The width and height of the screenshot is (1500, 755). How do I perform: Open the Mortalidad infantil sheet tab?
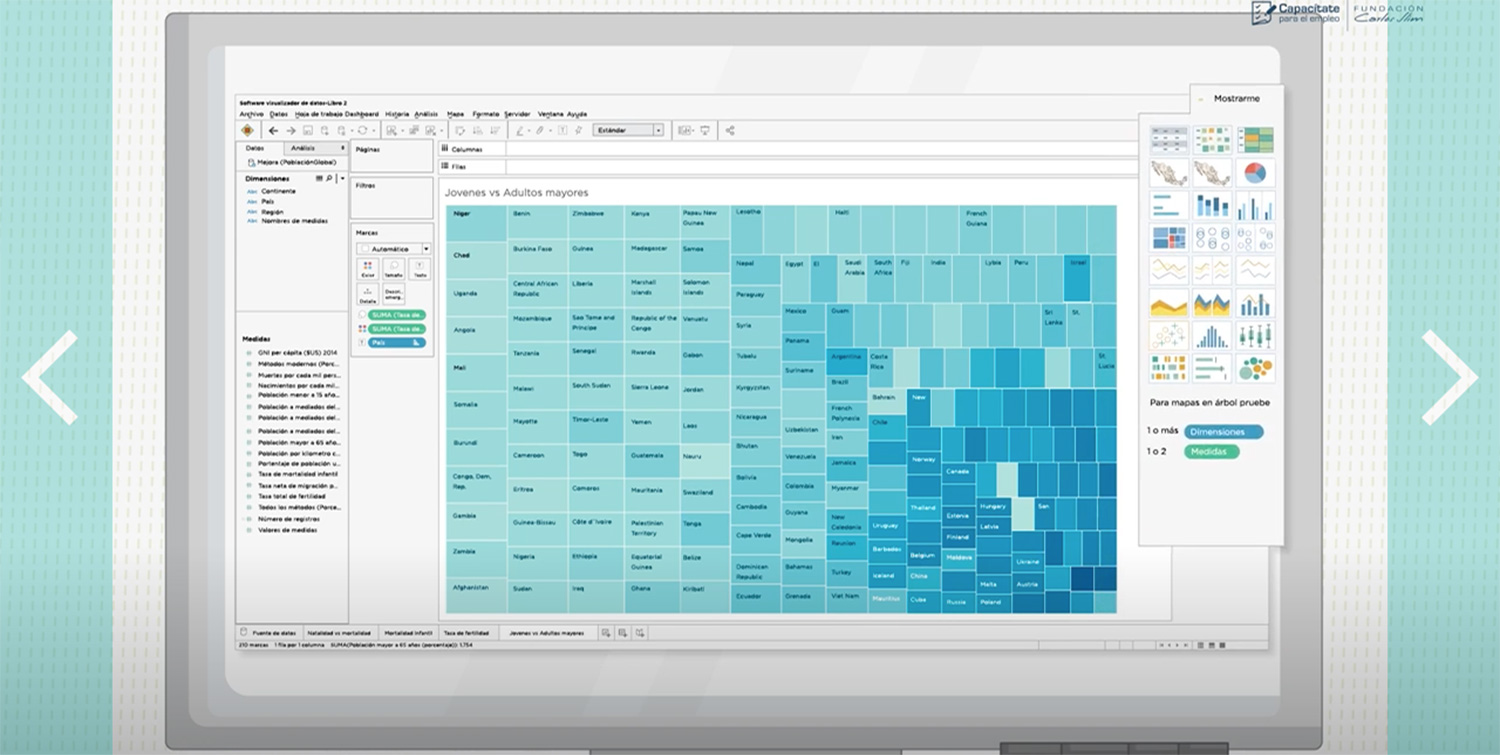click(x=406, y=633)
